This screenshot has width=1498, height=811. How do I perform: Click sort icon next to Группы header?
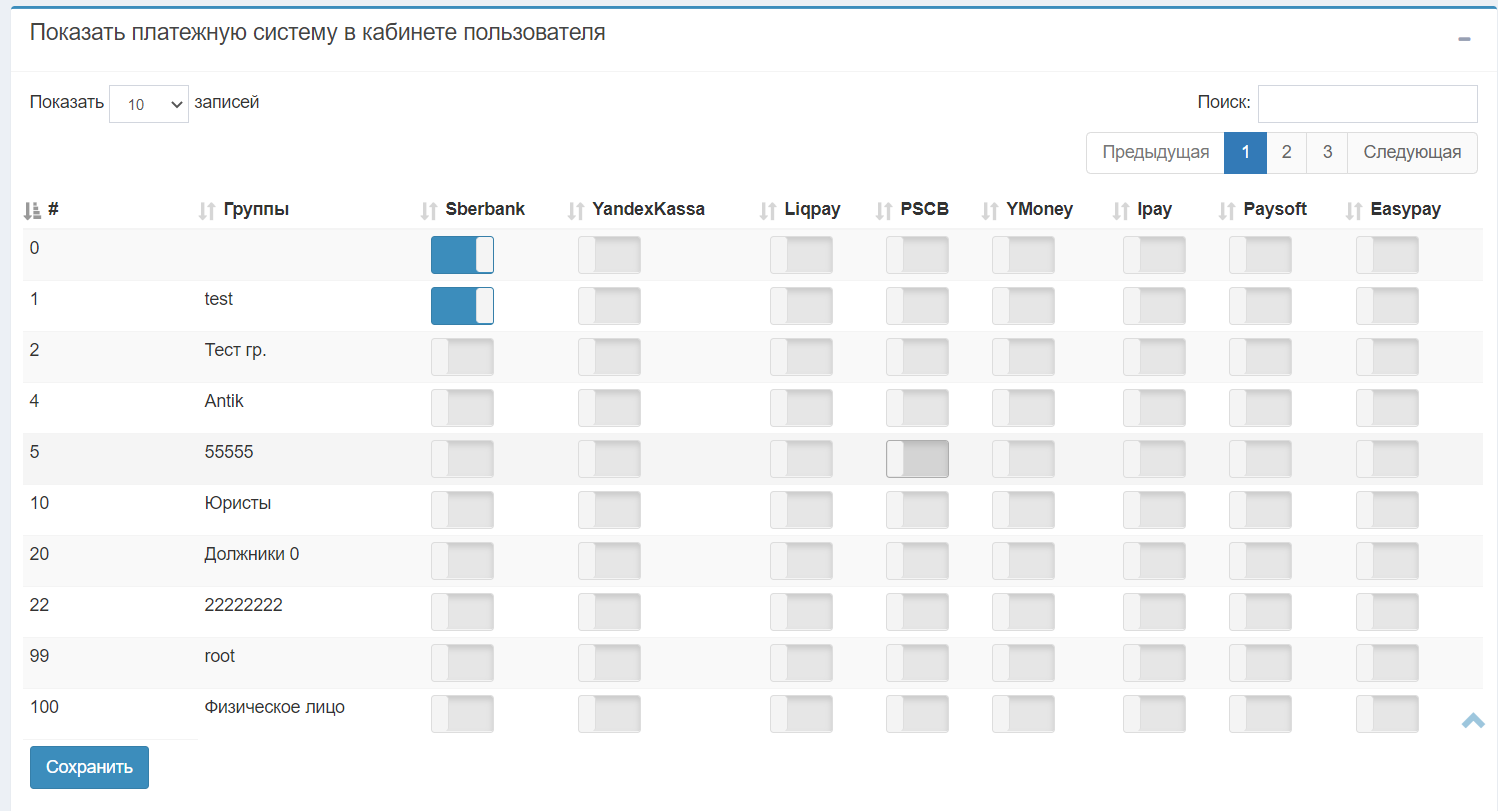coord(207,210)
